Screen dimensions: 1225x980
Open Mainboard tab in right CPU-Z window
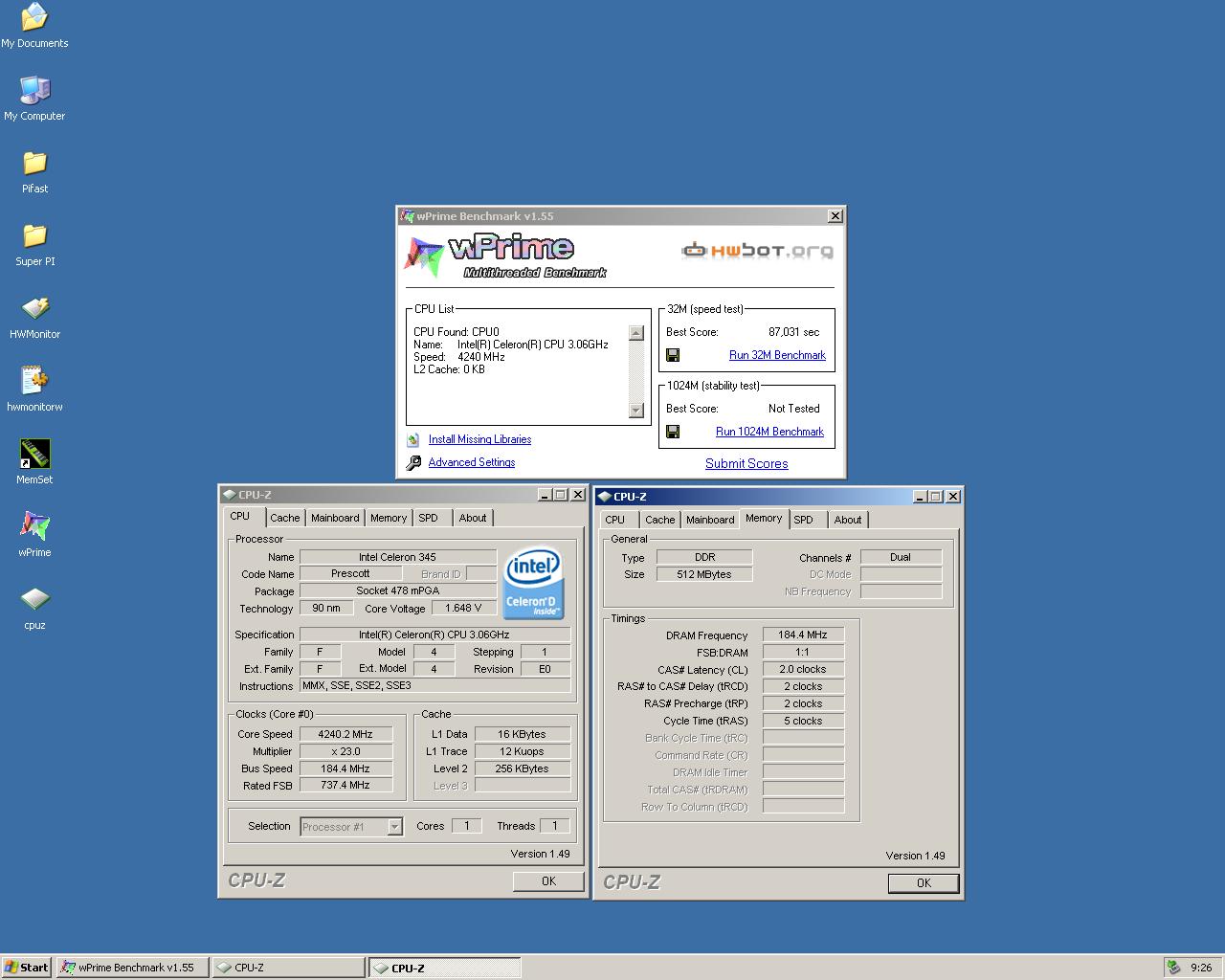tap(710, 520)
